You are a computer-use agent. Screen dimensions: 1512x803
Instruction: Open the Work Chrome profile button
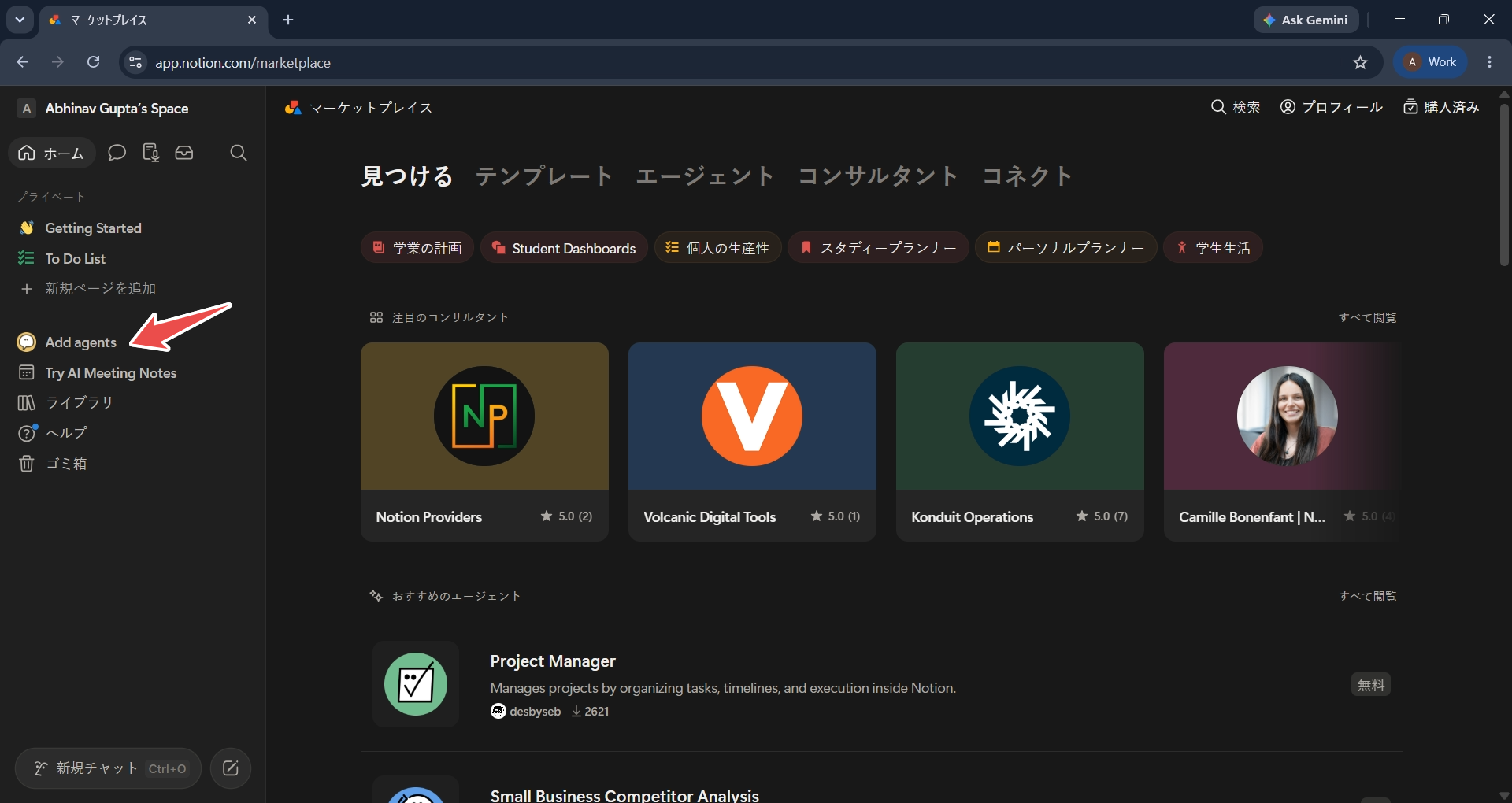point(1431,62)
